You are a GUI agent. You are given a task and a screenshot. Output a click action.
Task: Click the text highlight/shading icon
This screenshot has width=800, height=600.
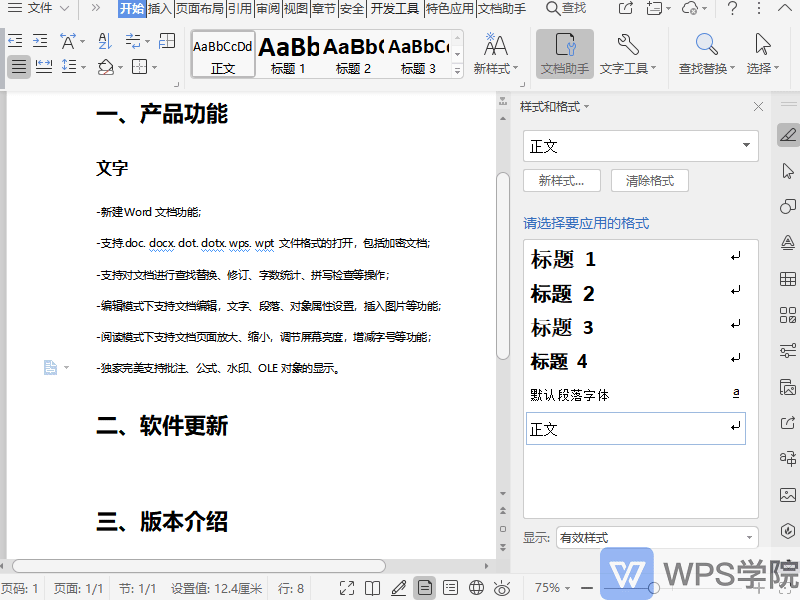tap(106, 67)
